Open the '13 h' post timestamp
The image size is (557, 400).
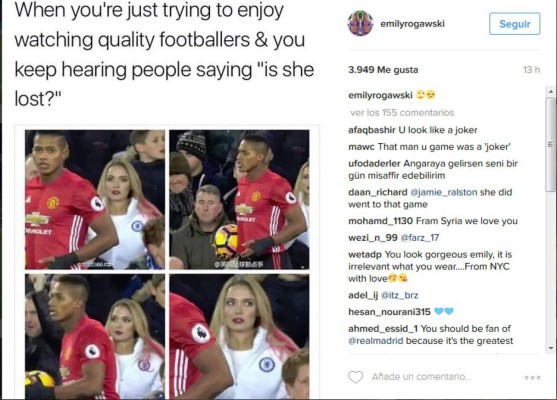(x=531, y=70)
